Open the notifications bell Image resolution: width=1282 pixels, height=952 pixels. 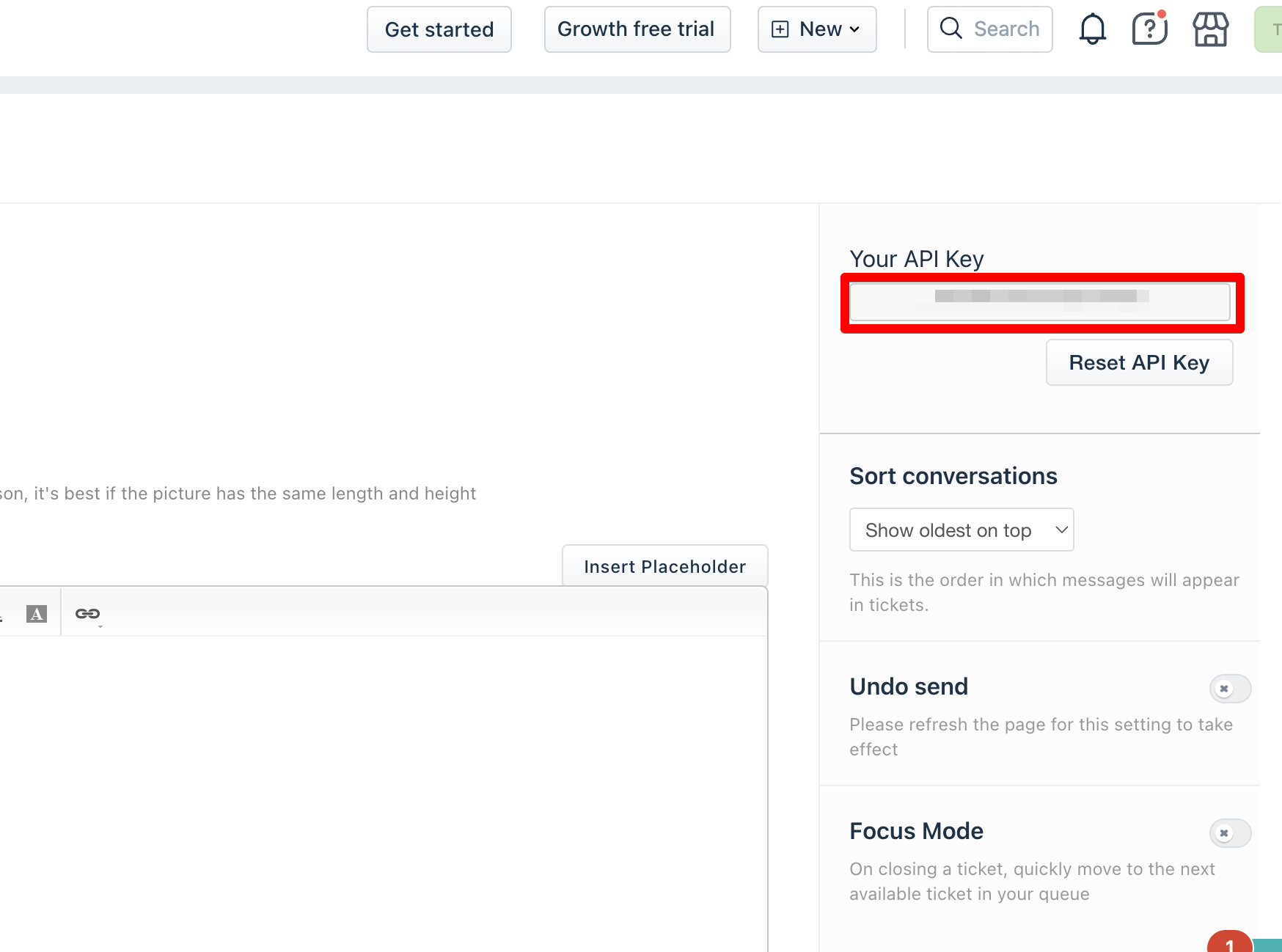pos(1092,29)
